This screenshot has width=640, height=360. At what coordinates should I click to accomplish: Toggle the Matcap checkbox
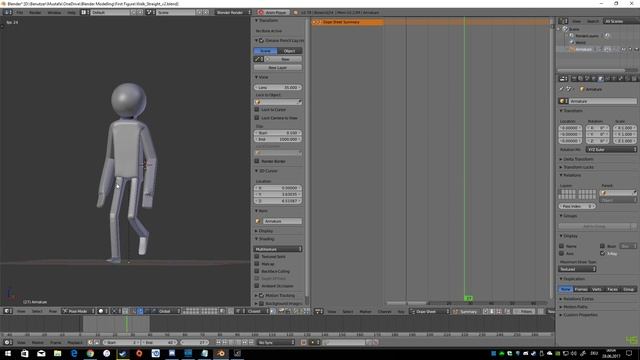click(257, 264)
